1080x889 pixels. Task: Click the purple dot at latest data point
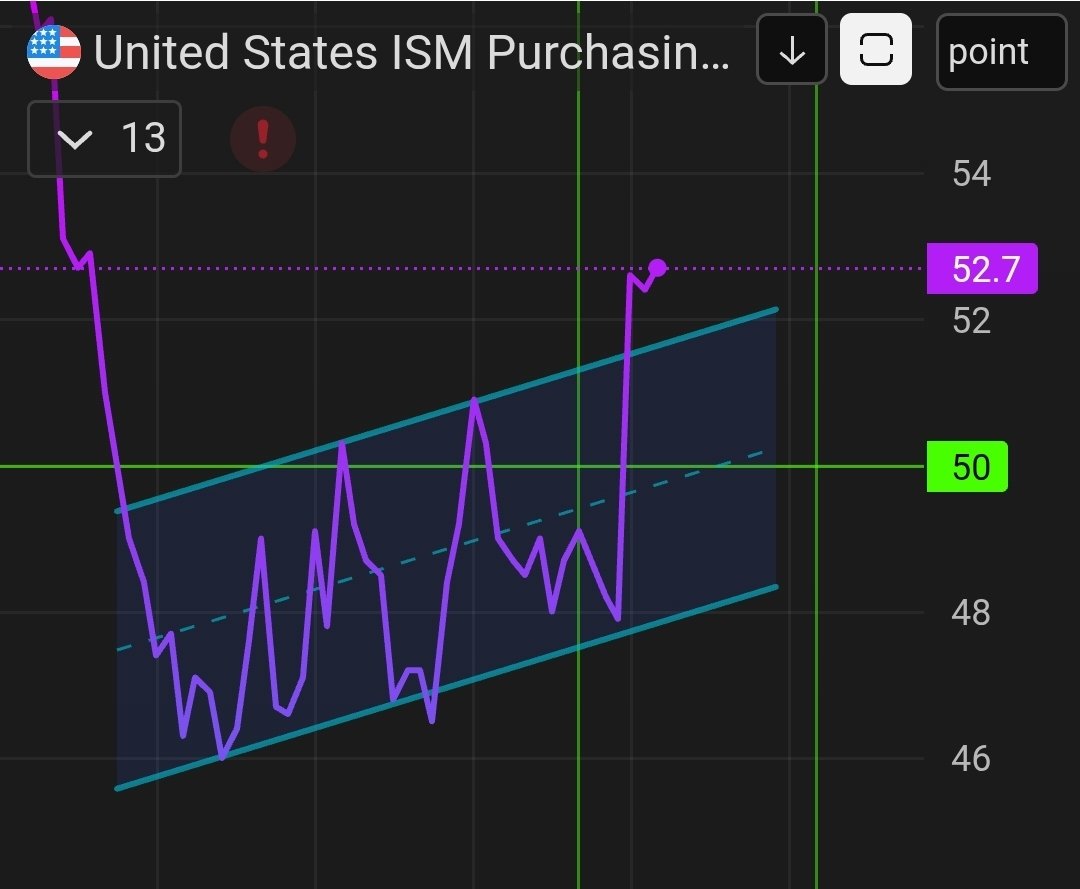tap(658, 267)
